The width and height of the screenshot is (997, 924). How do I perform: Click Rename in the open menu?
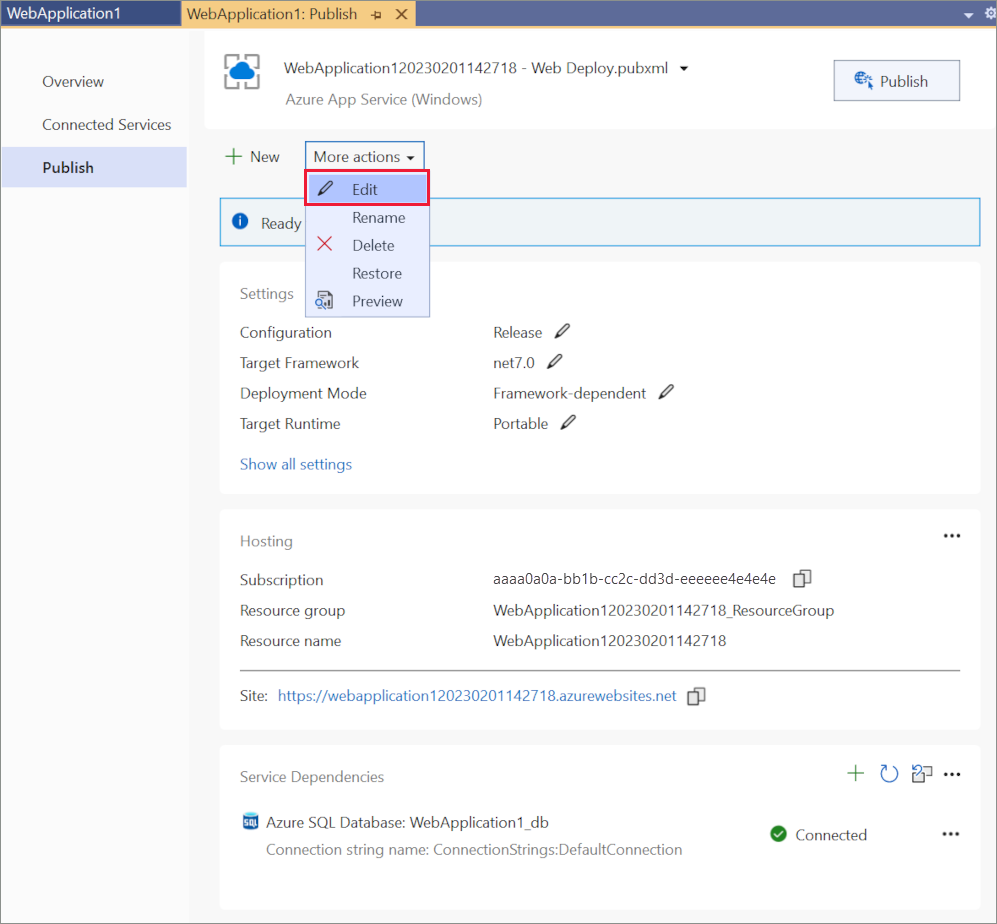[378, 217]
